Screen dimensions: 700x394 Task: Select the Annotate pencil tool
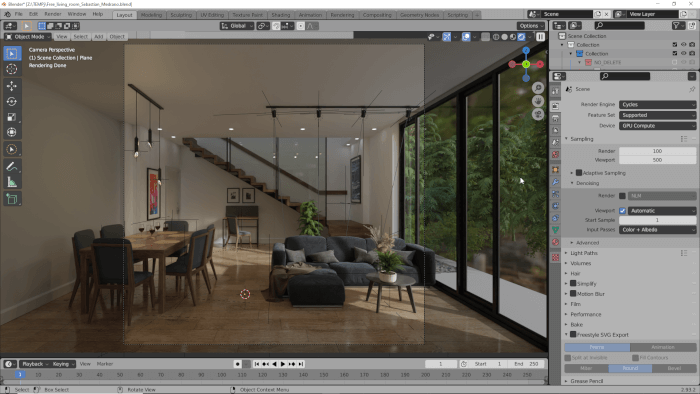coord(12,166)
